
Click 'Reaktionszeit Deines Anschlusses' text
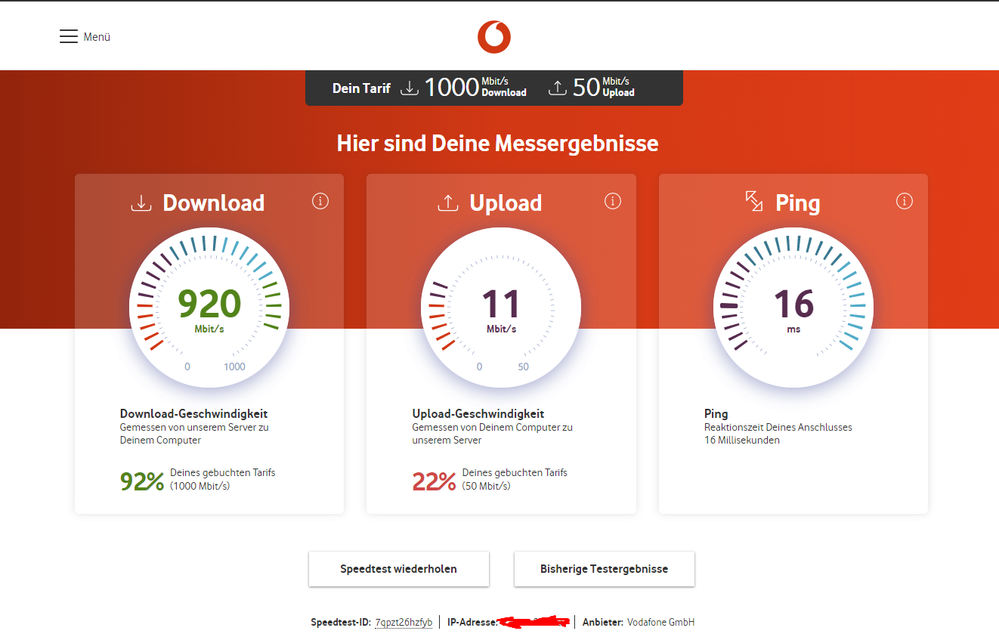(778, 427)
